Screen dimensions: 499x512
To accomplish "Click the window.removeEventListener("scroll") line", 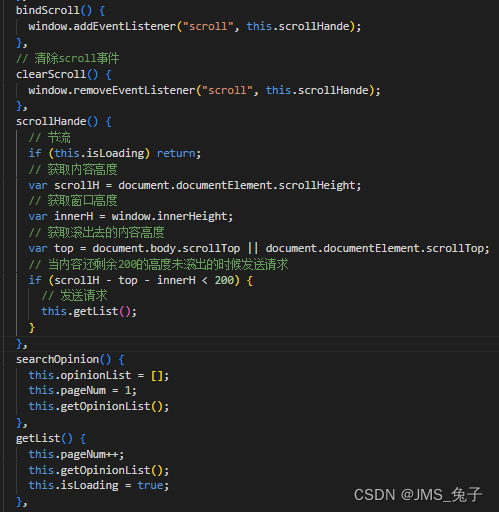I will 204,90.
